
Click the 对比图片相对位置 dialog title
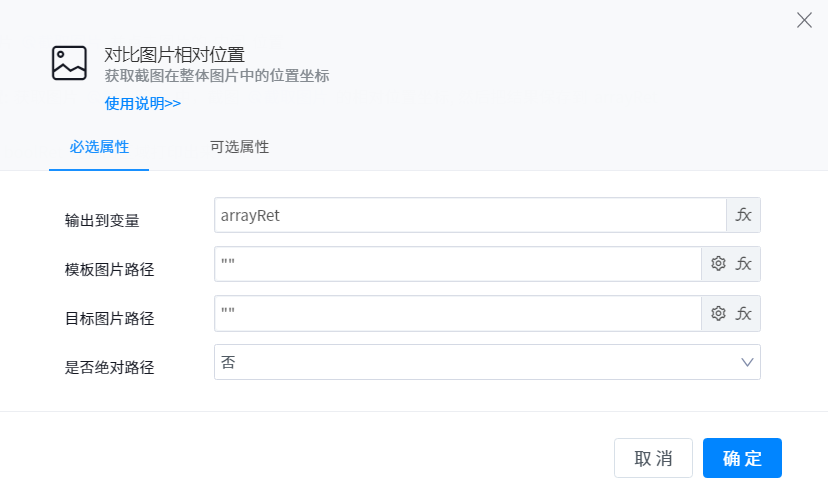[175, 54]
